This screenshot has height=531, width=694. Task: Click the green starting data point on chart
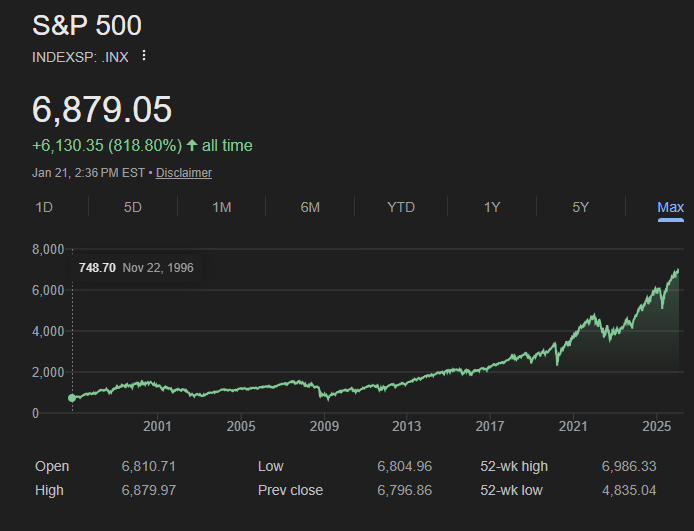(x=72, y=398)
